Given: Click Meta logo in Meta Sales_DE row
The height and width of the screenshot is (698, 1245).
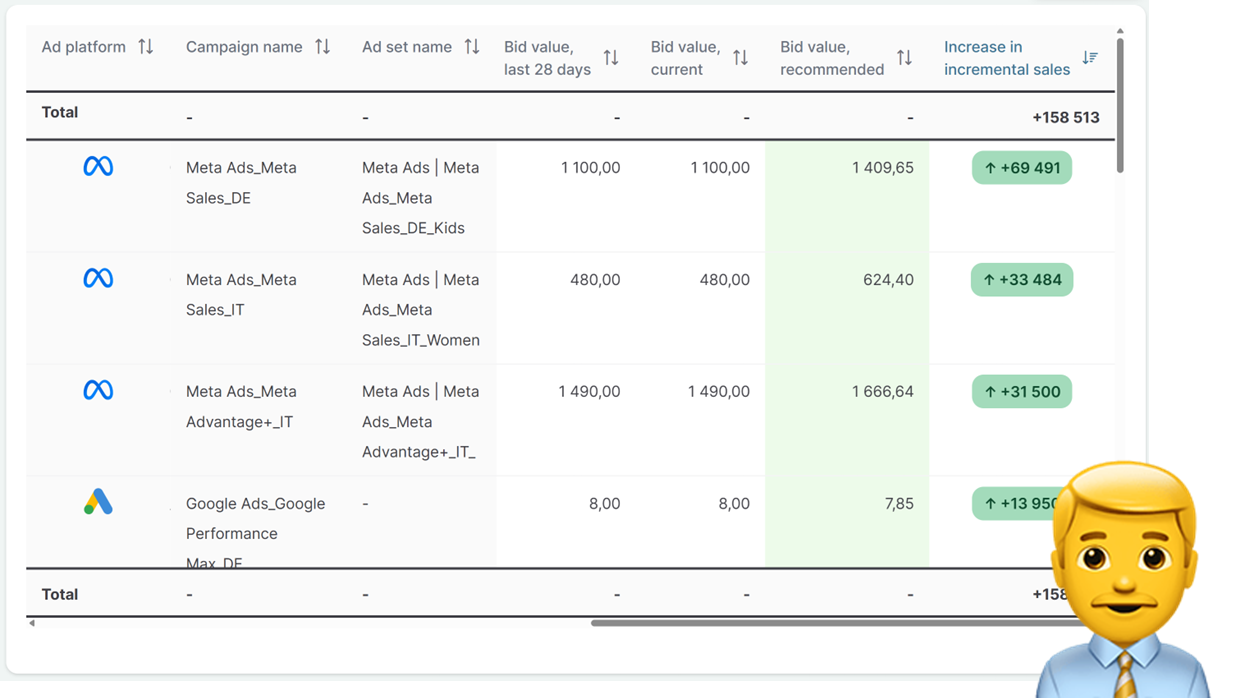Looking at the screenshot, I should tap(98, 167).
